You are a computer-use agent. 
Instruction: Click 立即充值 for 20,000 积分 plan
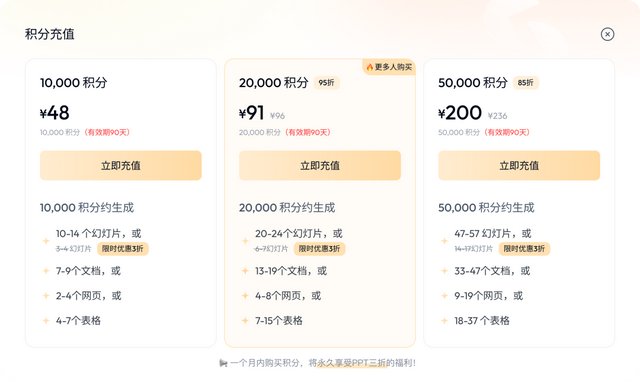pyautogui.click(x=320, y=165)
